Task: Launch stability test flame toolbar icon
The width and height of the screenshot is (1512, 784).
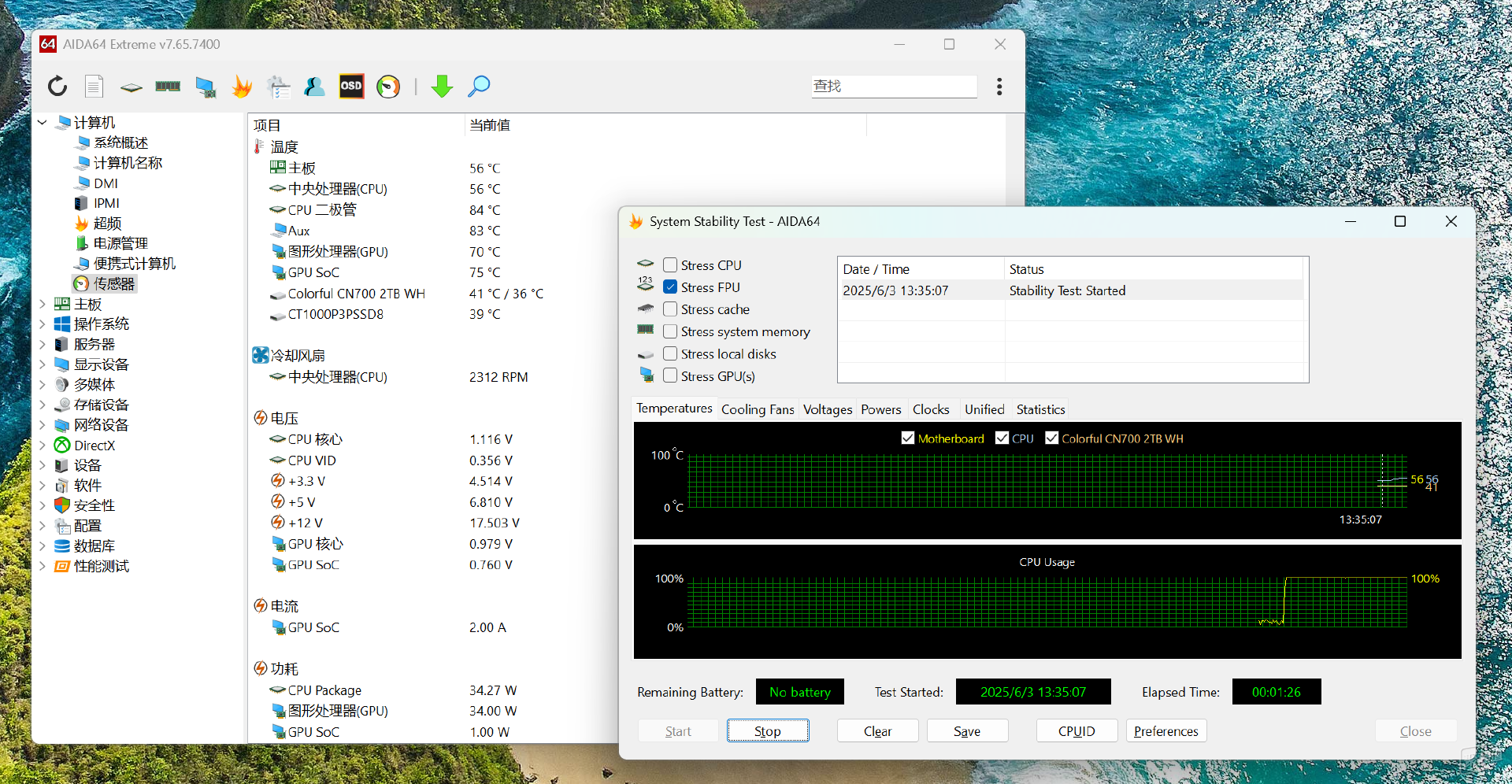Action: click(x=242, y=86)
